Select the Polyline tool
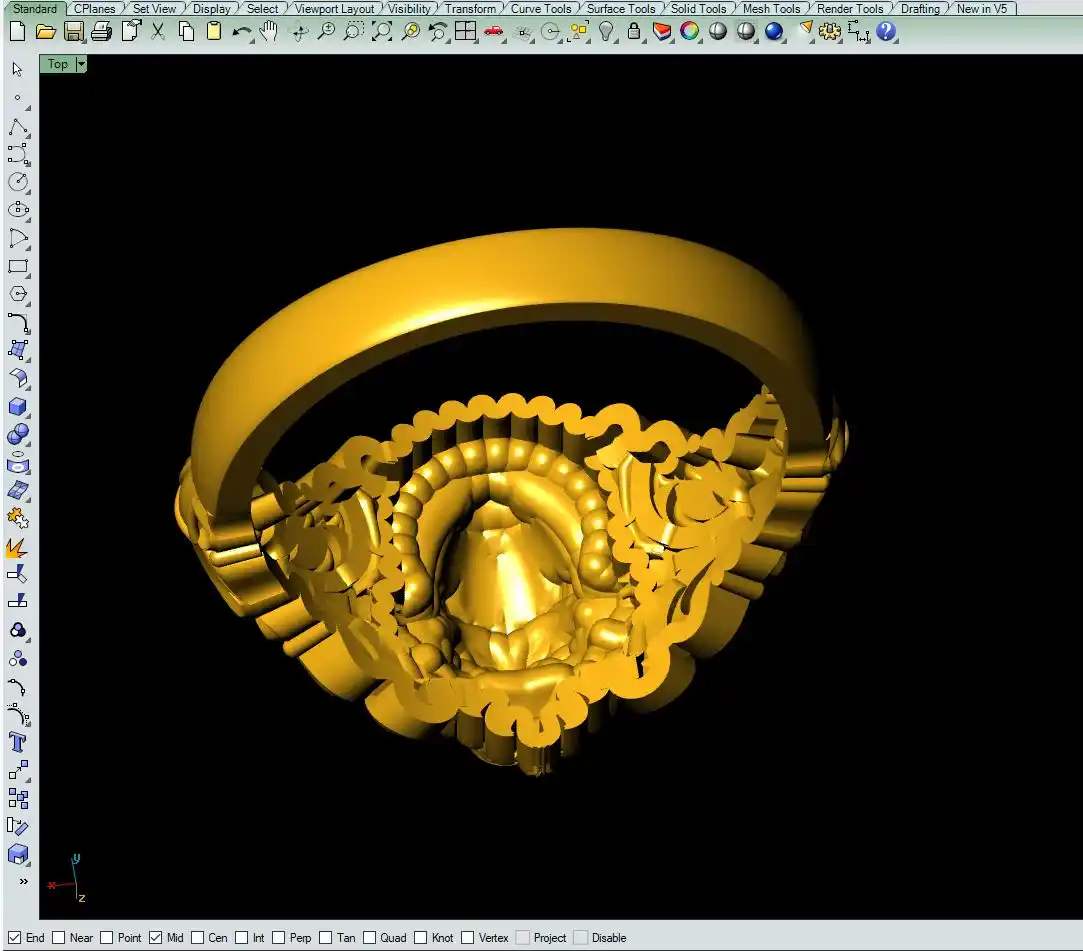 point(17,127)
